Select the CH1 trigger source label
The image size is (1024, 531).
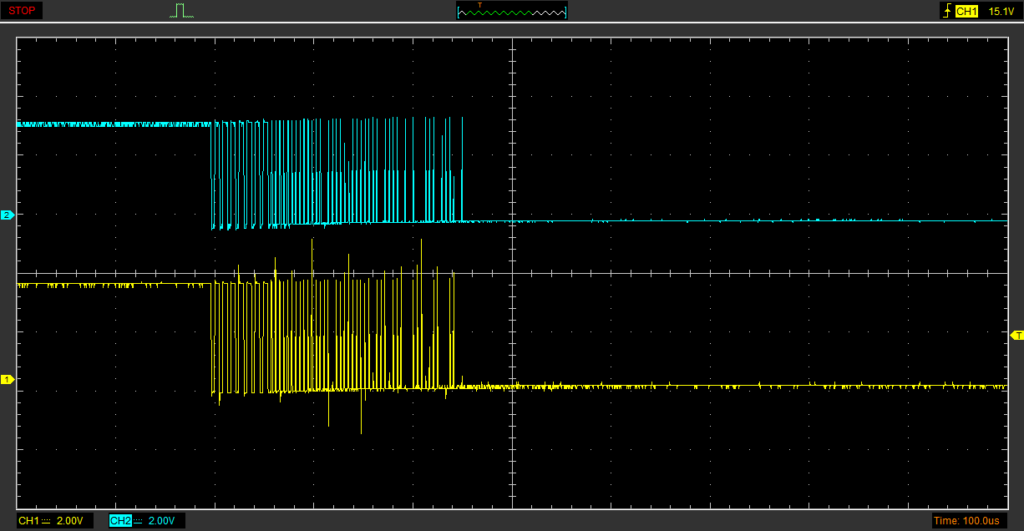coord(966,11)
